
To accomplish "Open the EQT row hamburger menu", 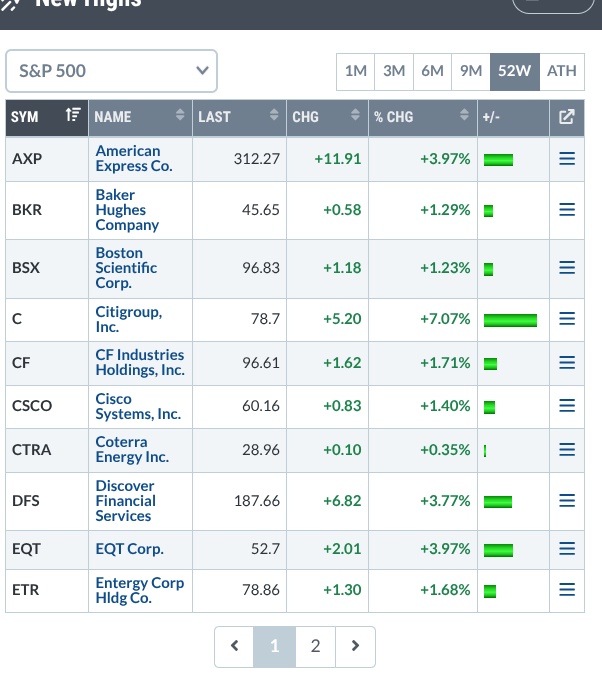I will pyautogui.click(x=567, y=549).
